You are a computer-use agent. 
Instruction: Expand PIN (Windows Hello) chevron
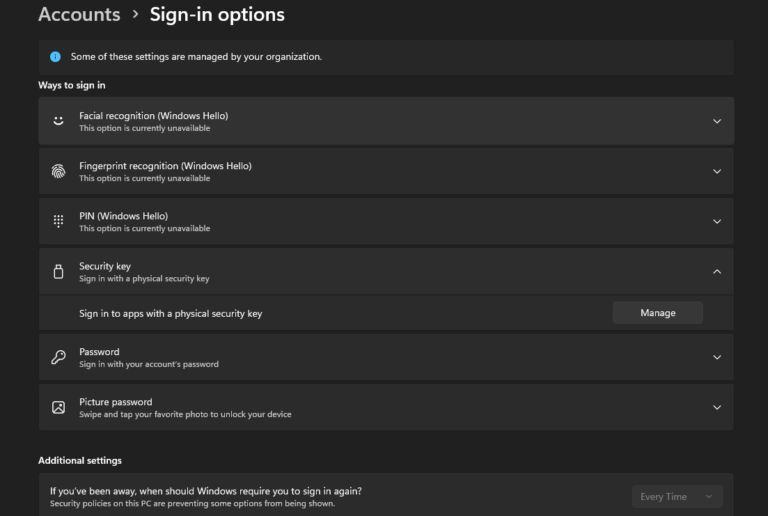[716, 221]
